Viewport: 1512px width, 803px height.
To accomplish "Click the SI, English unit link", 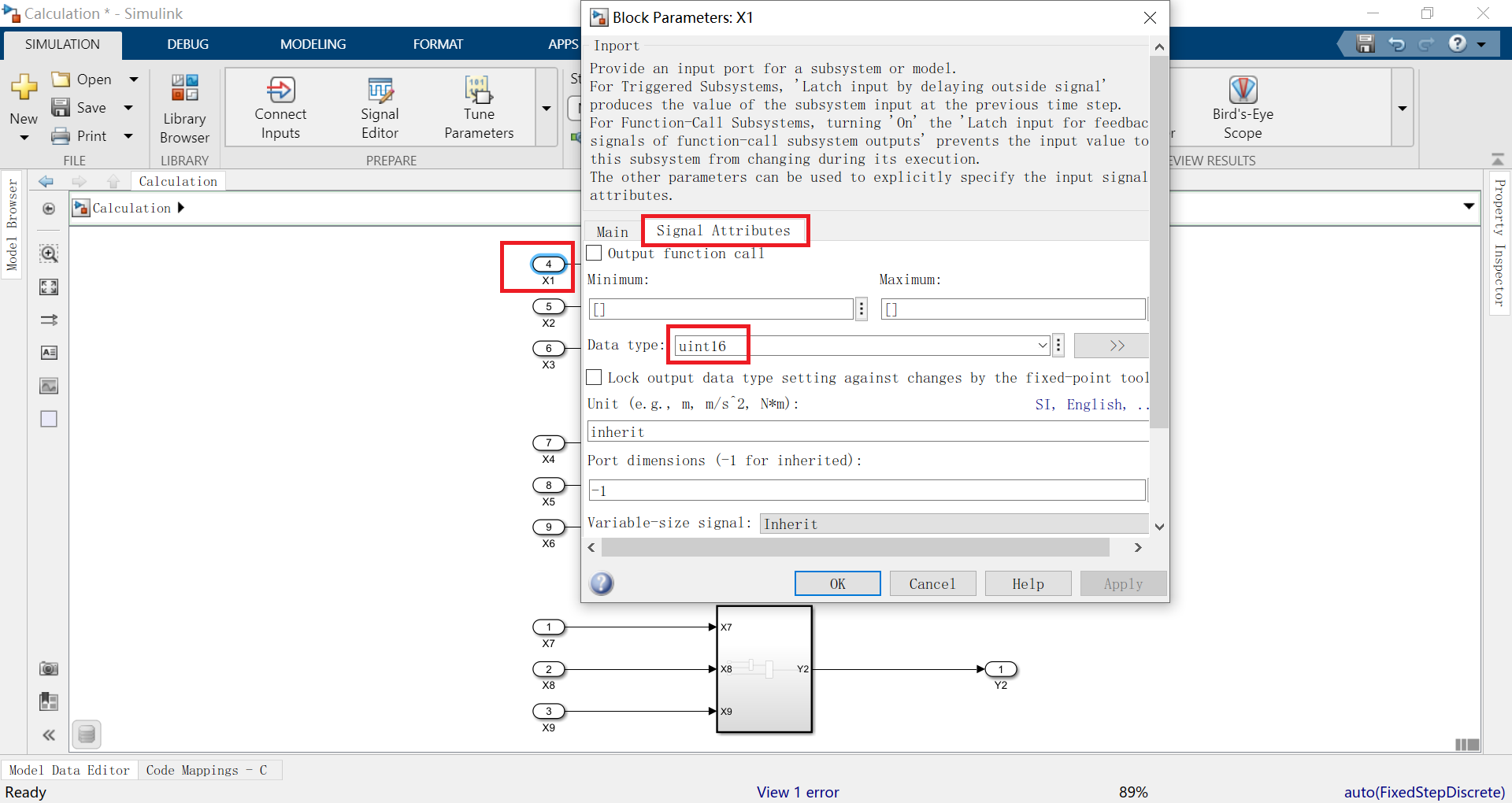I will point(1091,404).
